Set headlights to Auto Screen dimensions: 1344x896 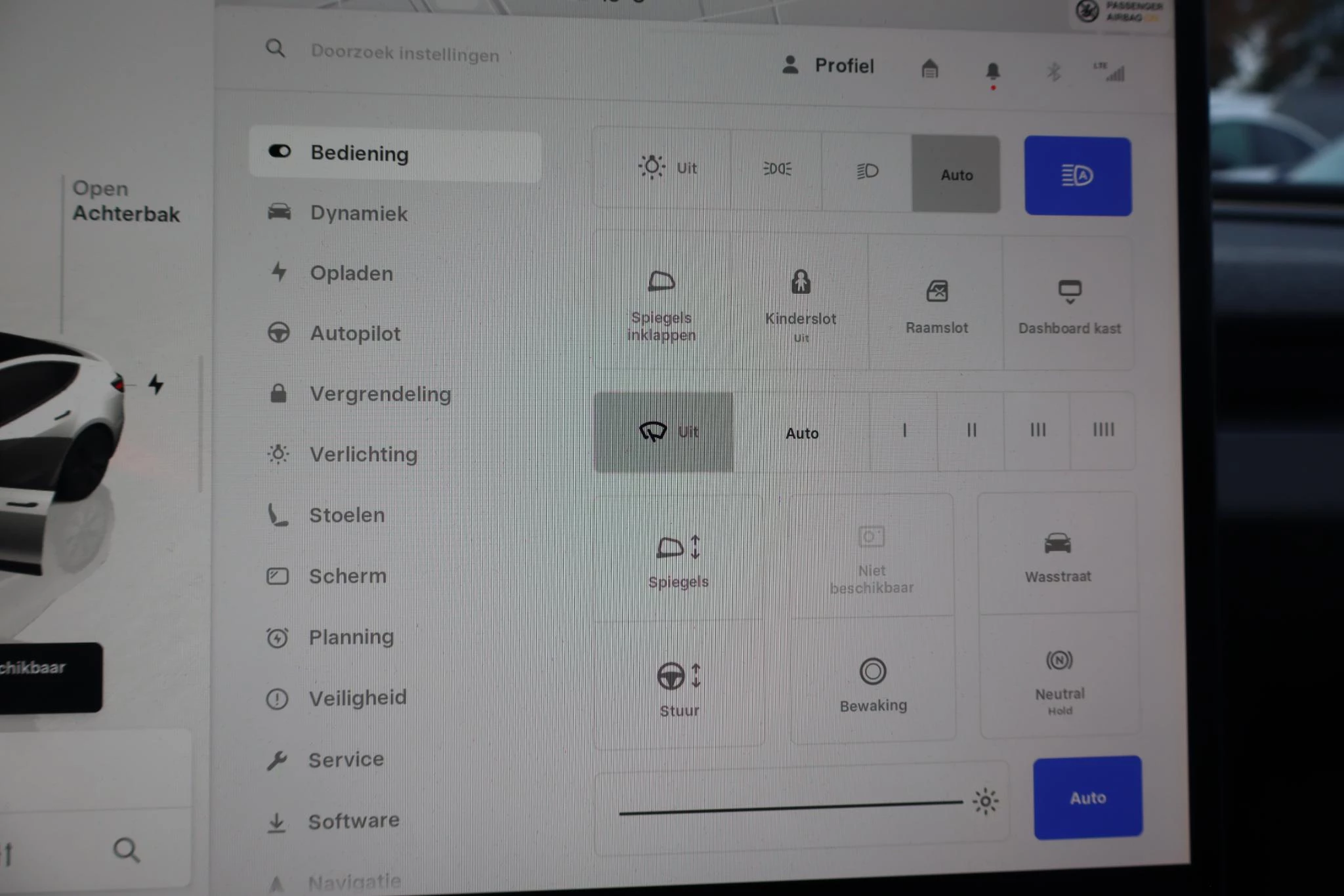click(x=955, y=174)
